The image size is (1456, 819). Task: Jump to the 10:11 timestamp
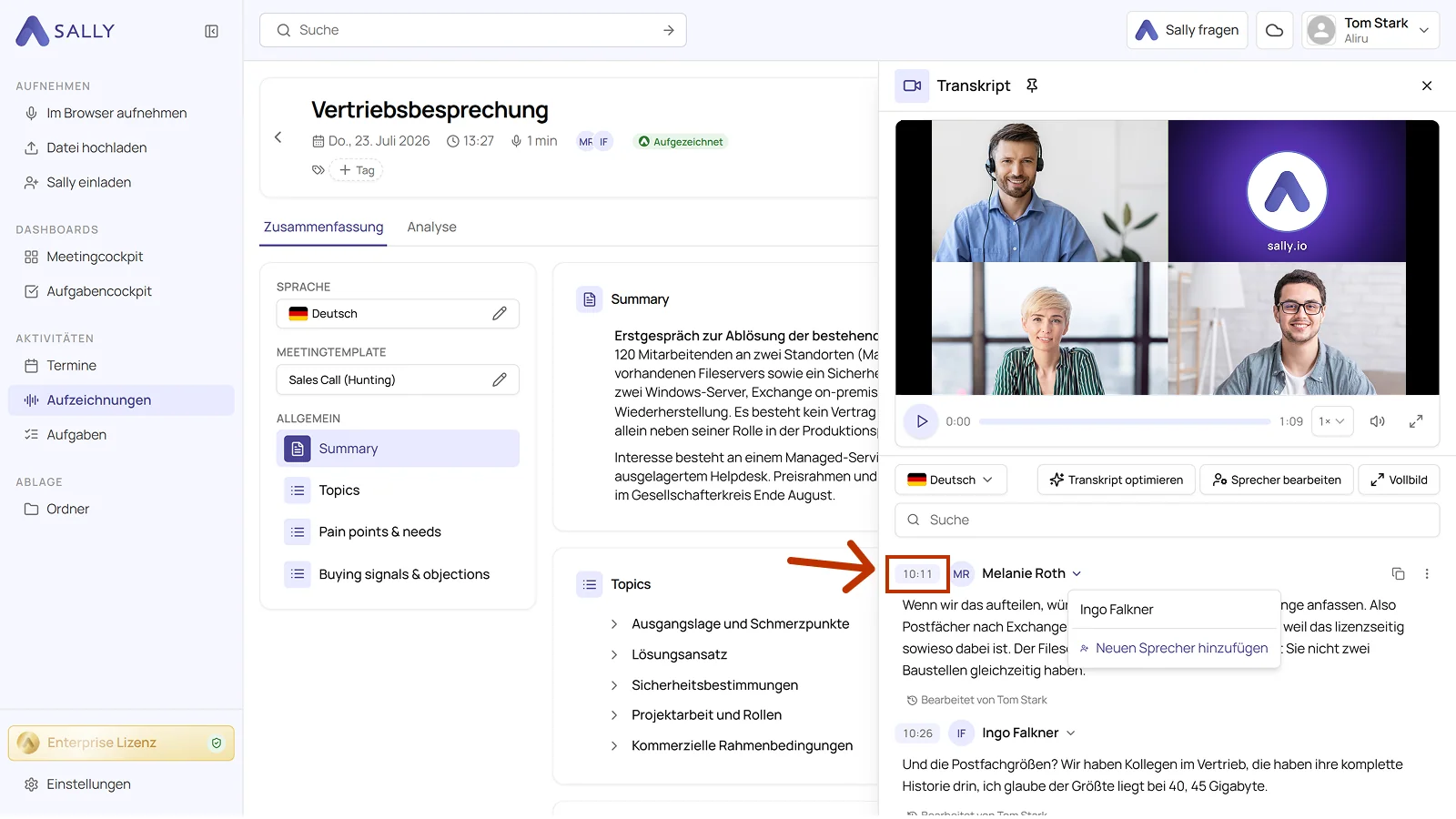coord(917,574)
